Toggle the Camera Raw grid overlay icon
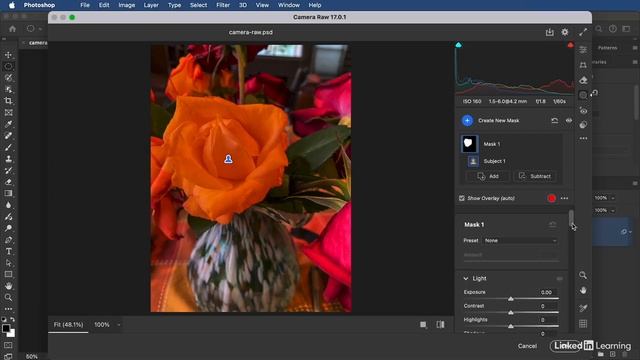Image resolution: width=640 pixels, height=360 pixels. click(x=583, y=324)
